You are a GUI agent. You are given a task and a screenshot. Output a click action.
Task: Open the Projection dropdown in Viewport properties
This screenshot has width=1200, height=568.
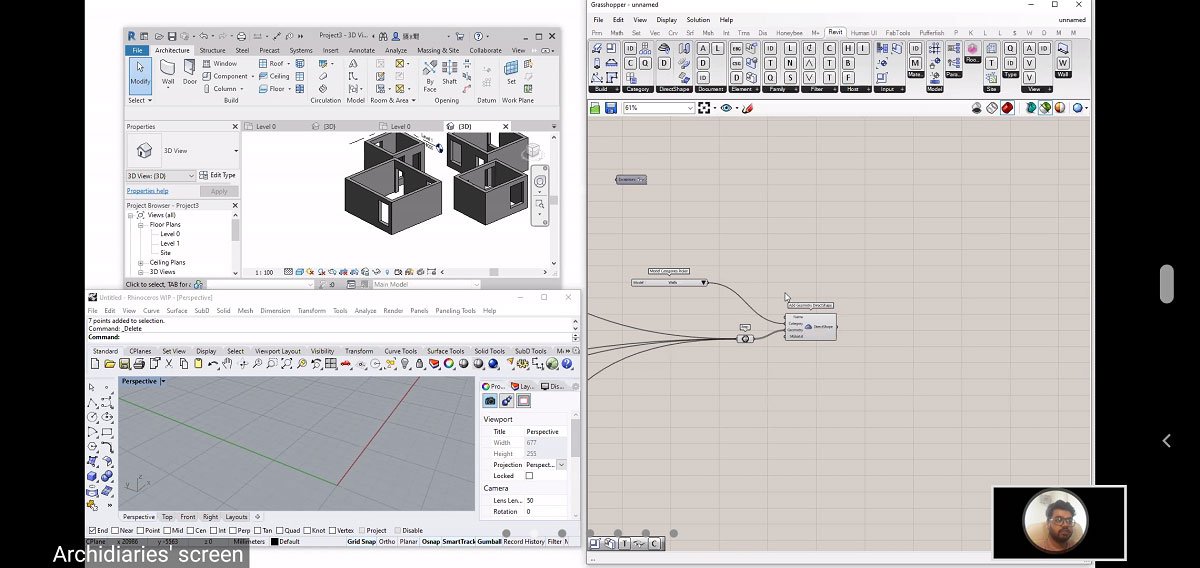[x=561, y=465]
